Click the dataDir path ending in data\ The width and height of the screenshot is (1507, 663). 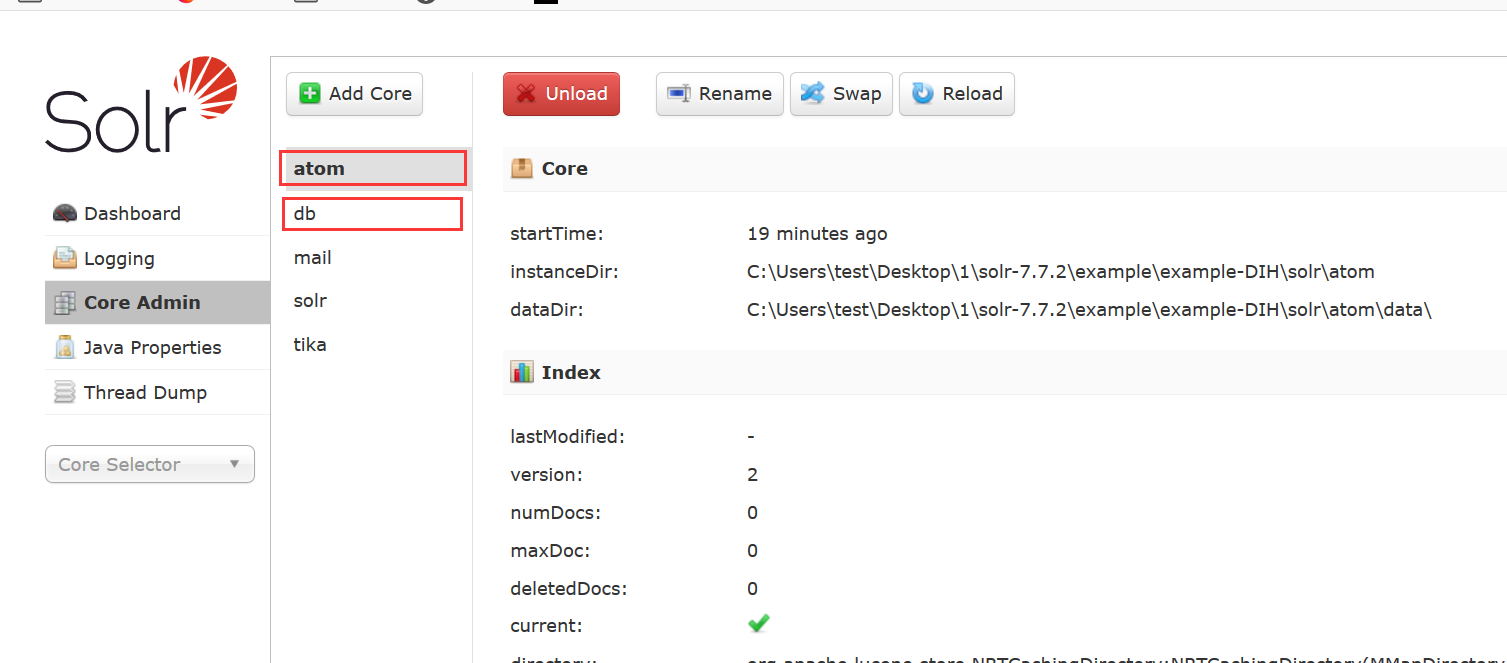1090,309
